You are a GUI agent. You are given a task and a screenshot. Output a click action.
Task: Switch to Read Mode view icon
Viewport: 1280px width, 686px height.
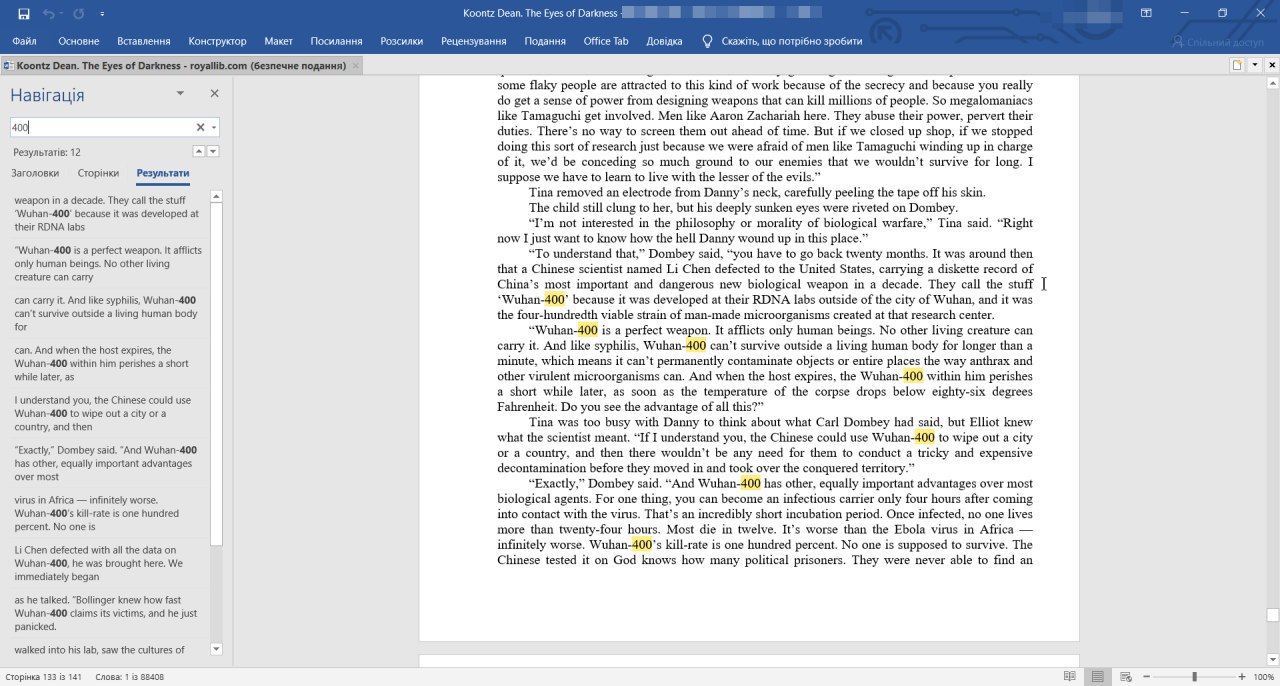[1070, 677]
